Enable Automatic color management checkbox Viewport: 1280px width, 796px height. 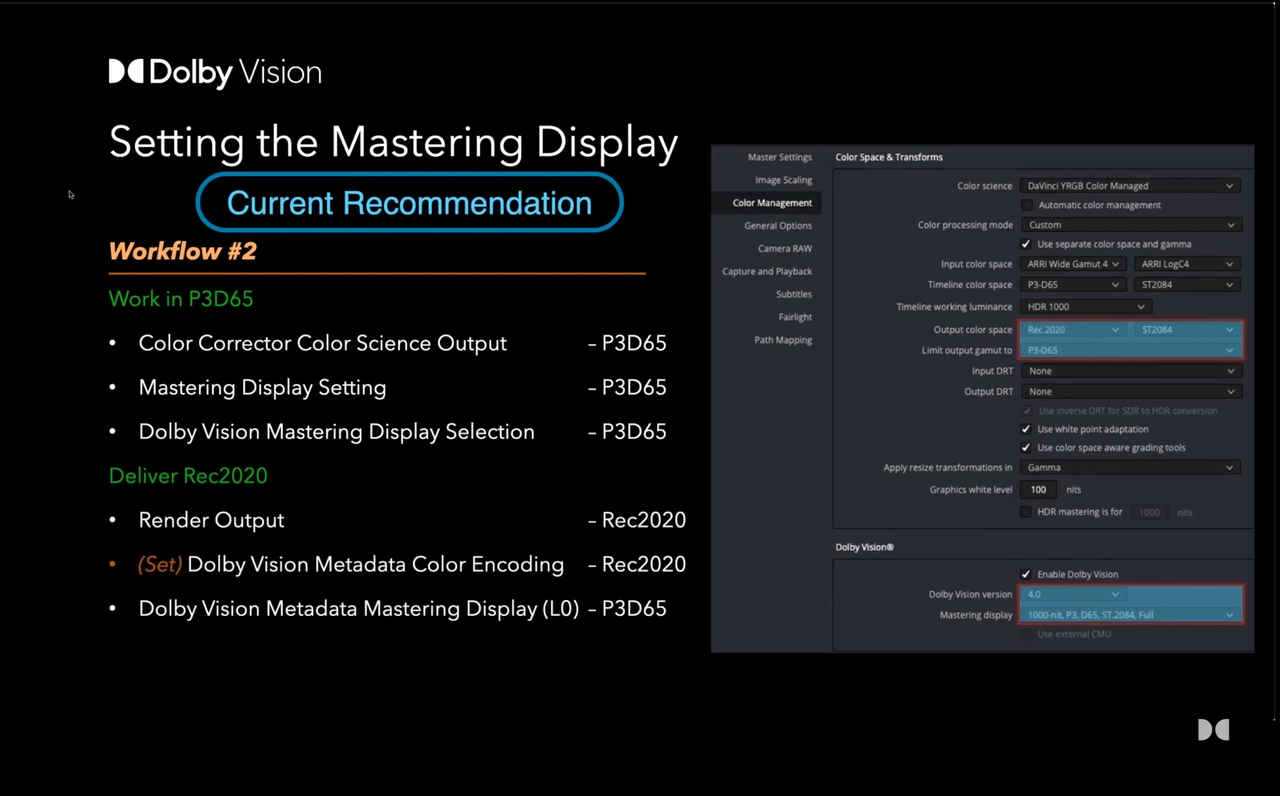tap(1026, 205)
